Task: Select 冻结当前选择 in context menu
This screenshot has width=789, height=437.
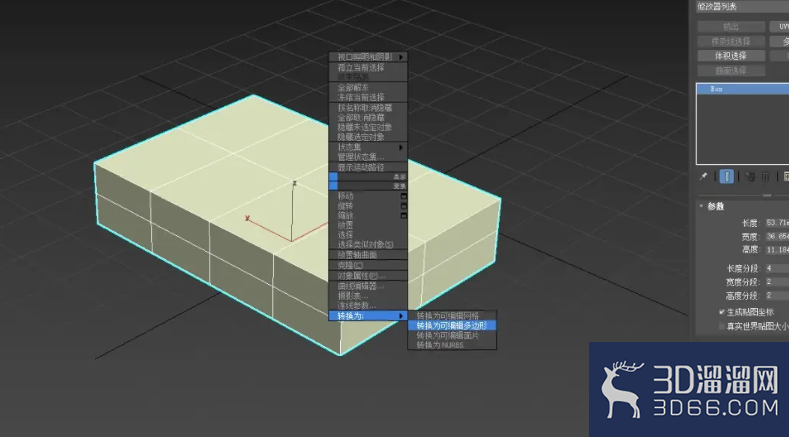Action: (x=368, y=97)
